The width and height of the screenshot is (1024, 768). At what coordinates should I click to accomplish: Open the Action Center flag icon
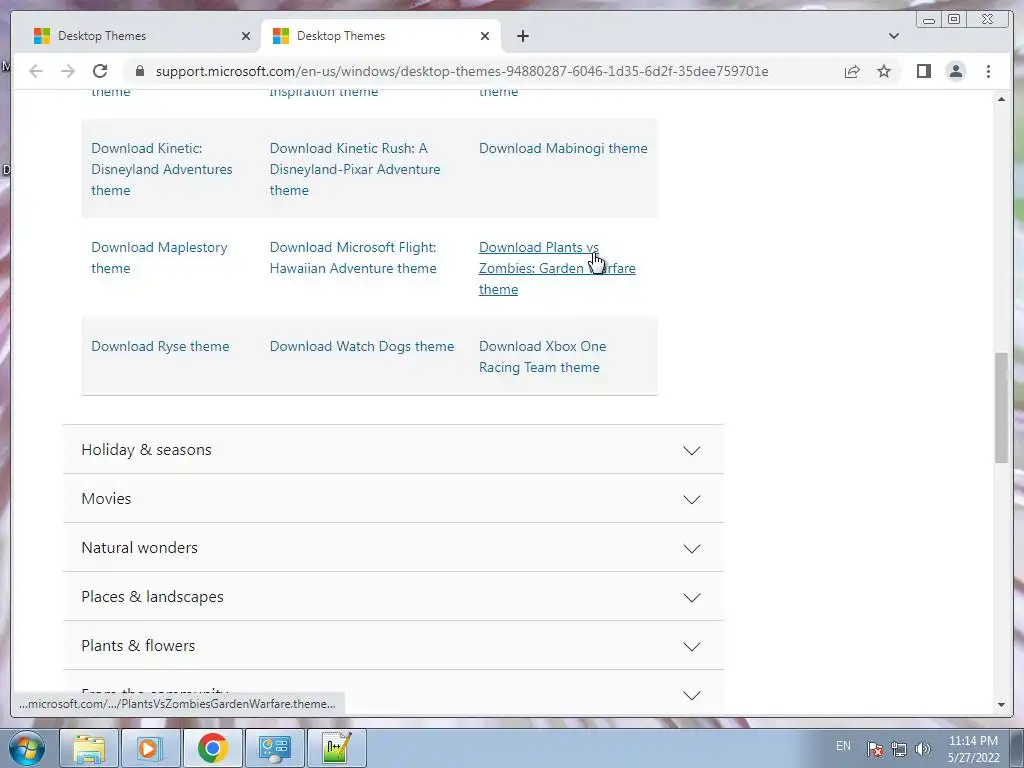tap(875, 749)
